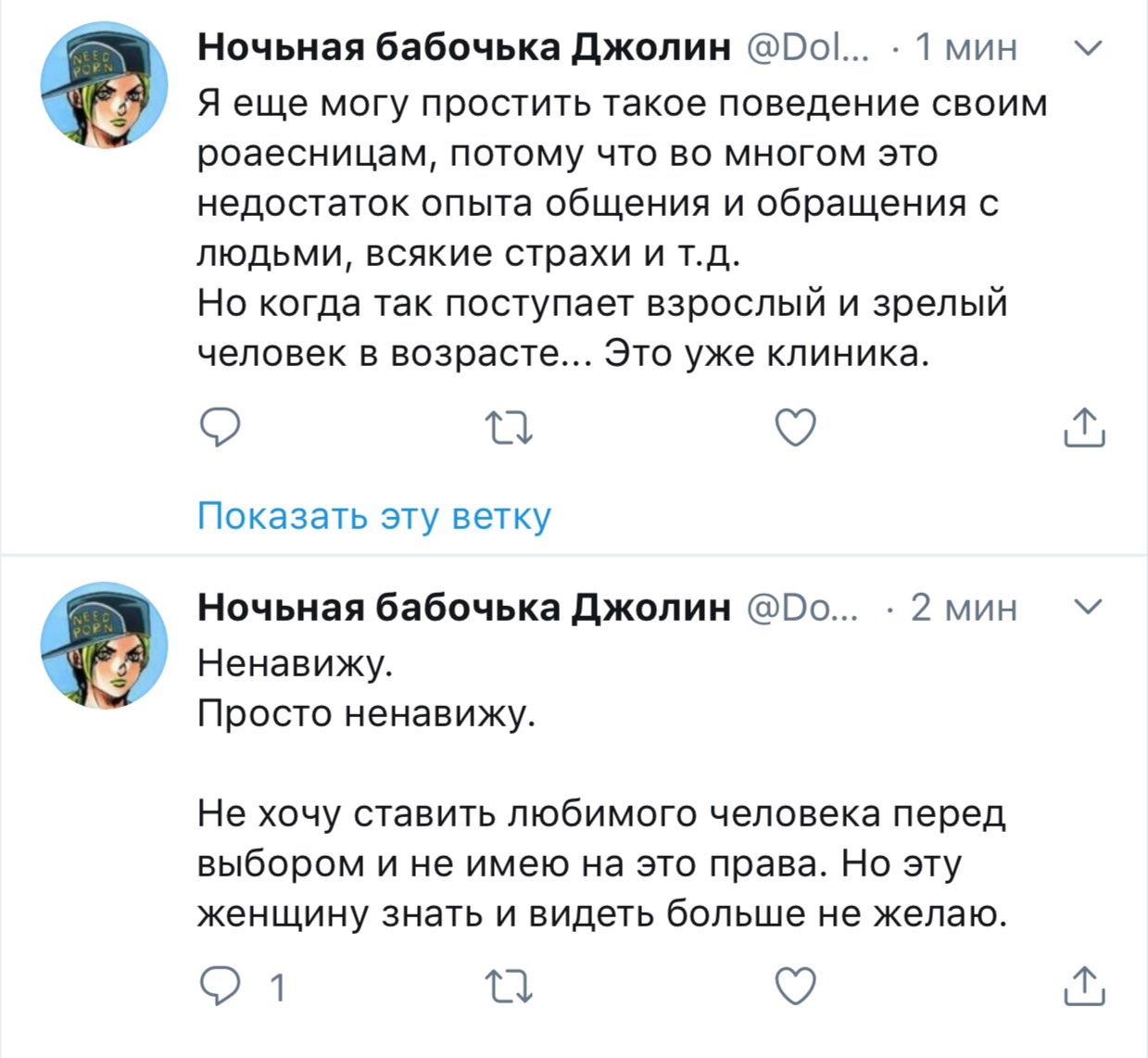Retweet the "Просто ненавижу" tweet

pos(509,987)
